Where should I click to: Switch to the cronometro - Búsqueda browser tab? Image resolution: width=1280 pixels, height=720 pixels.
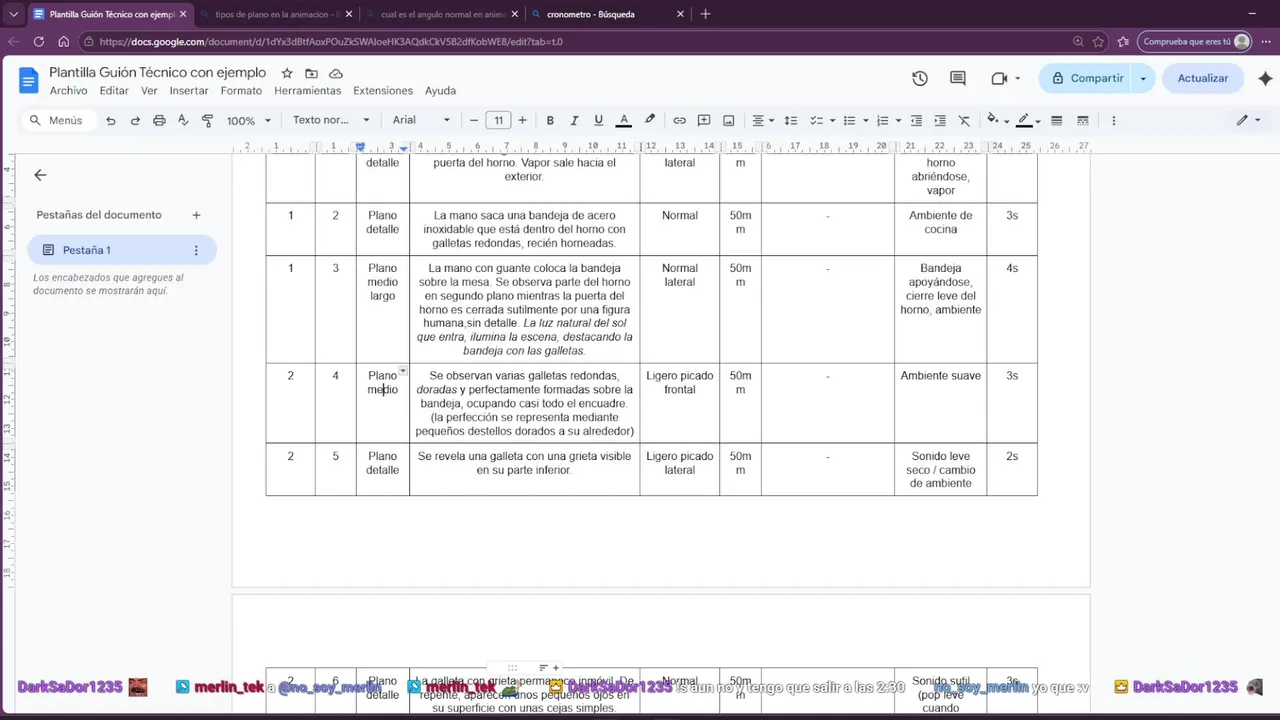pos(607,14)
